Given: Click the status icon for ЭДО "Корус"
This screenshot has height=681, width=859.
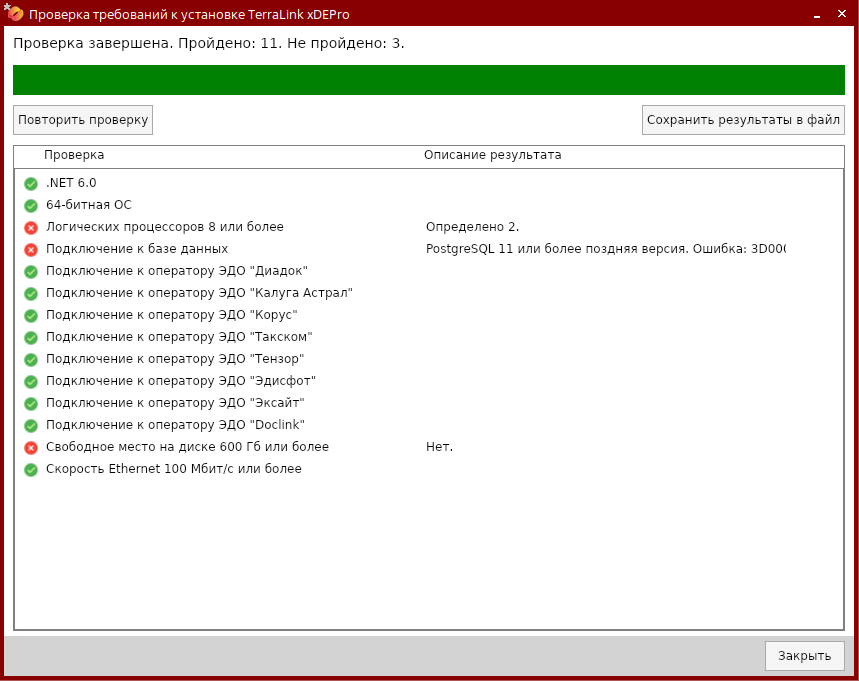Looking at the screenshot, I should tap(31, 316).
